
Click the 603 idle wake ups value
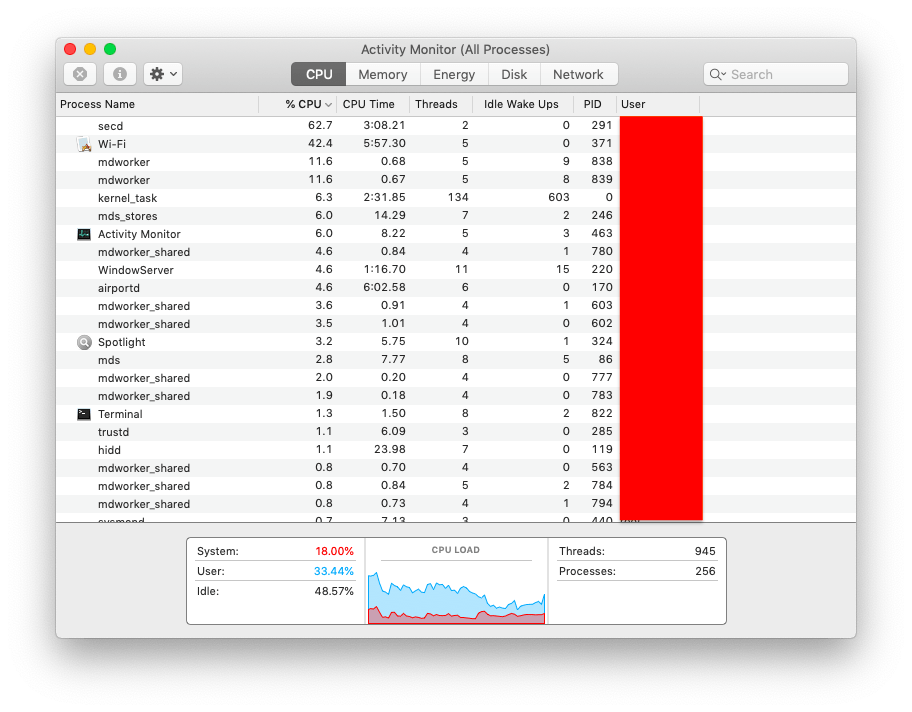tap(559, 198)
